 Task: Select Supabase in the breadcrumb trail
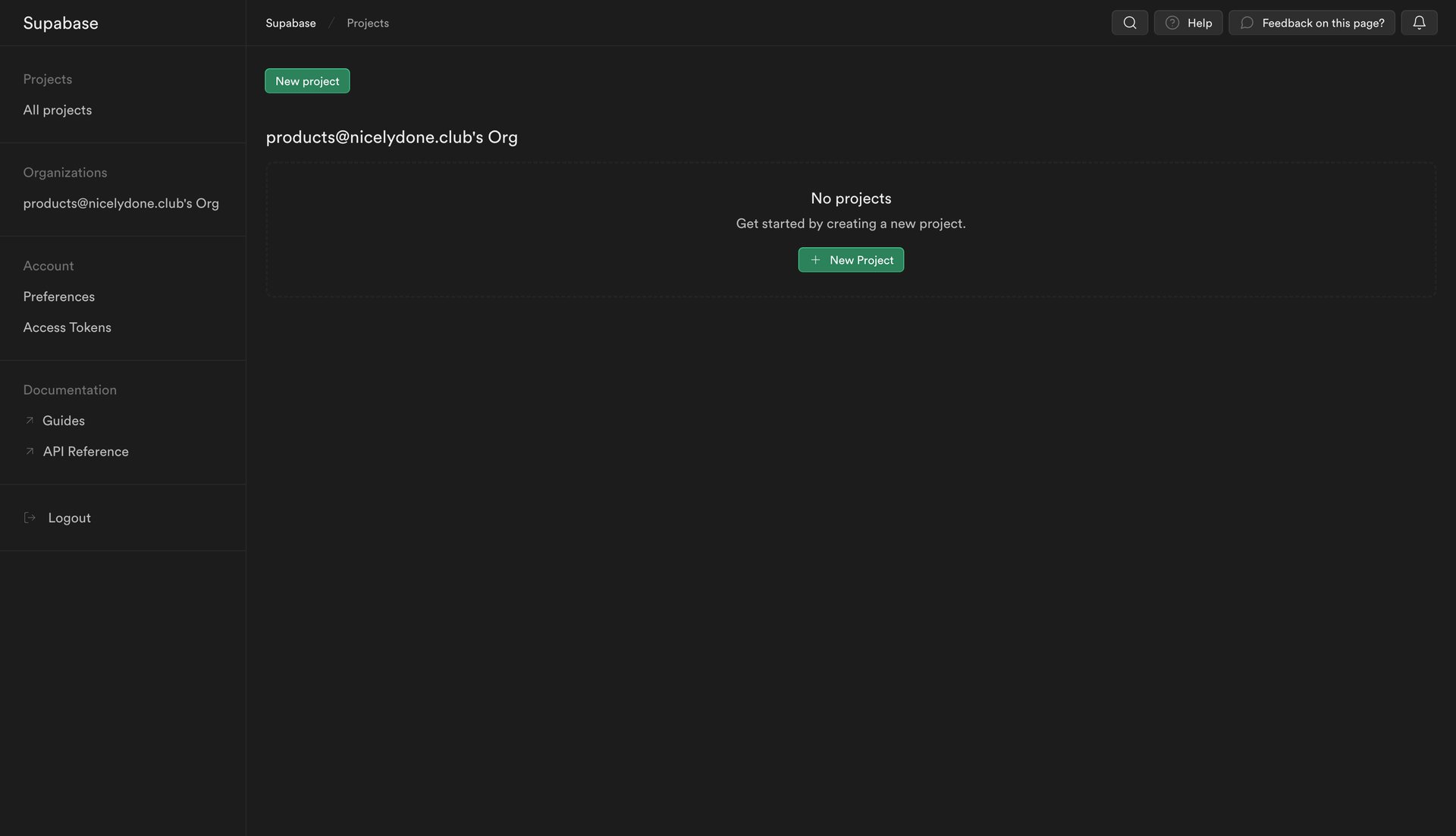coord(290,22)
